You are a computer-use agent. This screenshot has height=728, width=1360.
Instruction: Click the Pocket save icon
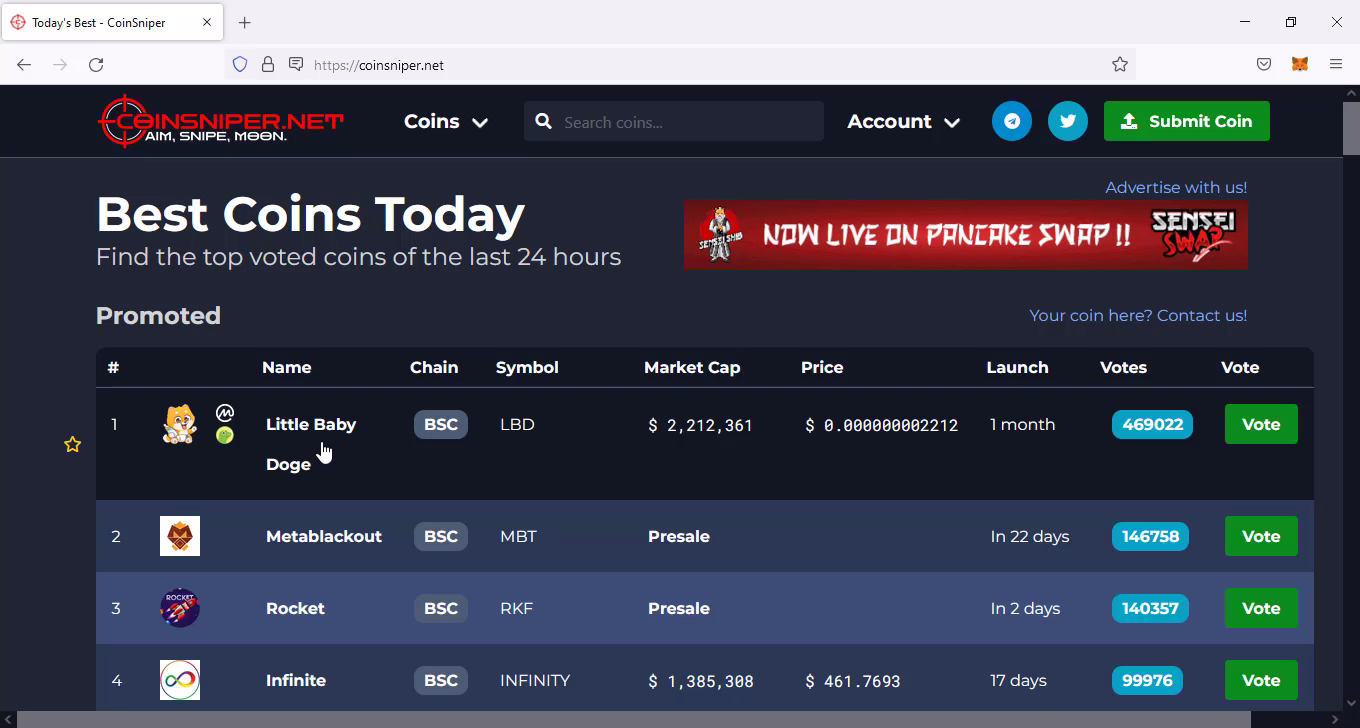tap(1264, 64)
